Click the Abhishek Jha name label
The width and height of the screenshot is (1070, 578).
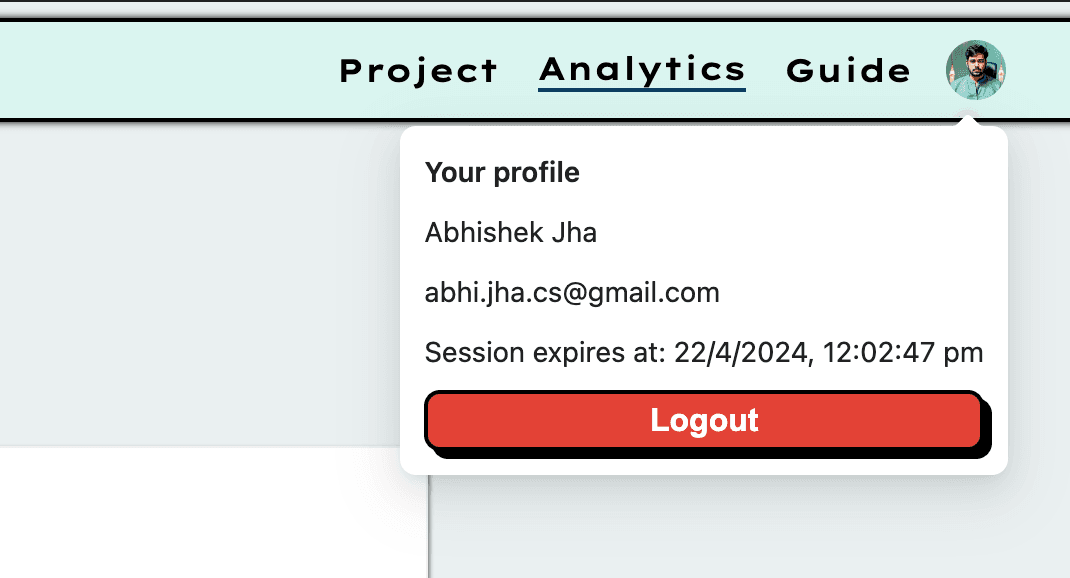pyautogui.click(x=510, y=233)
